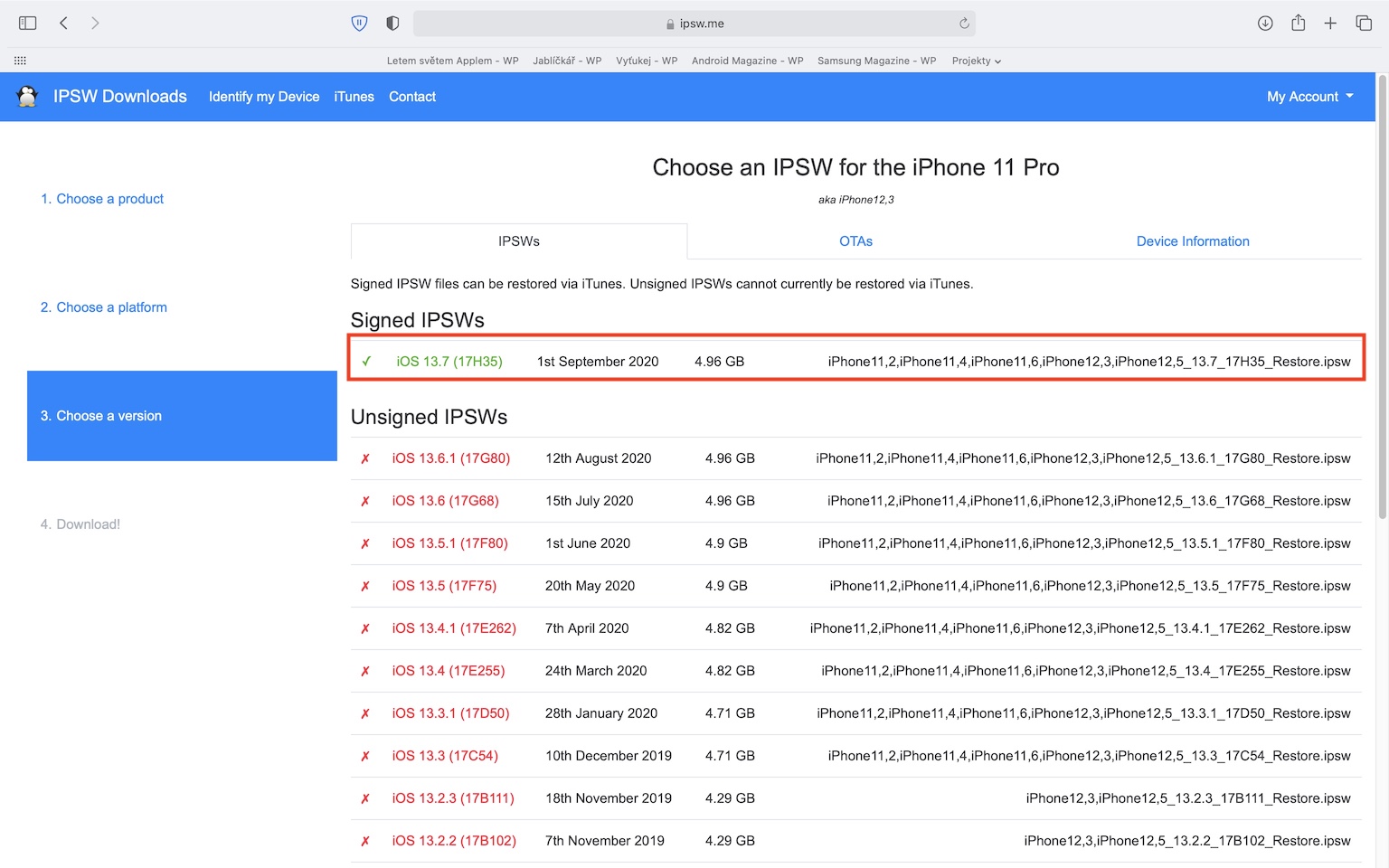Screen dimensions: 1389x868
Task: Open a new tab with plus icon
Action: tap(1330, 24)
